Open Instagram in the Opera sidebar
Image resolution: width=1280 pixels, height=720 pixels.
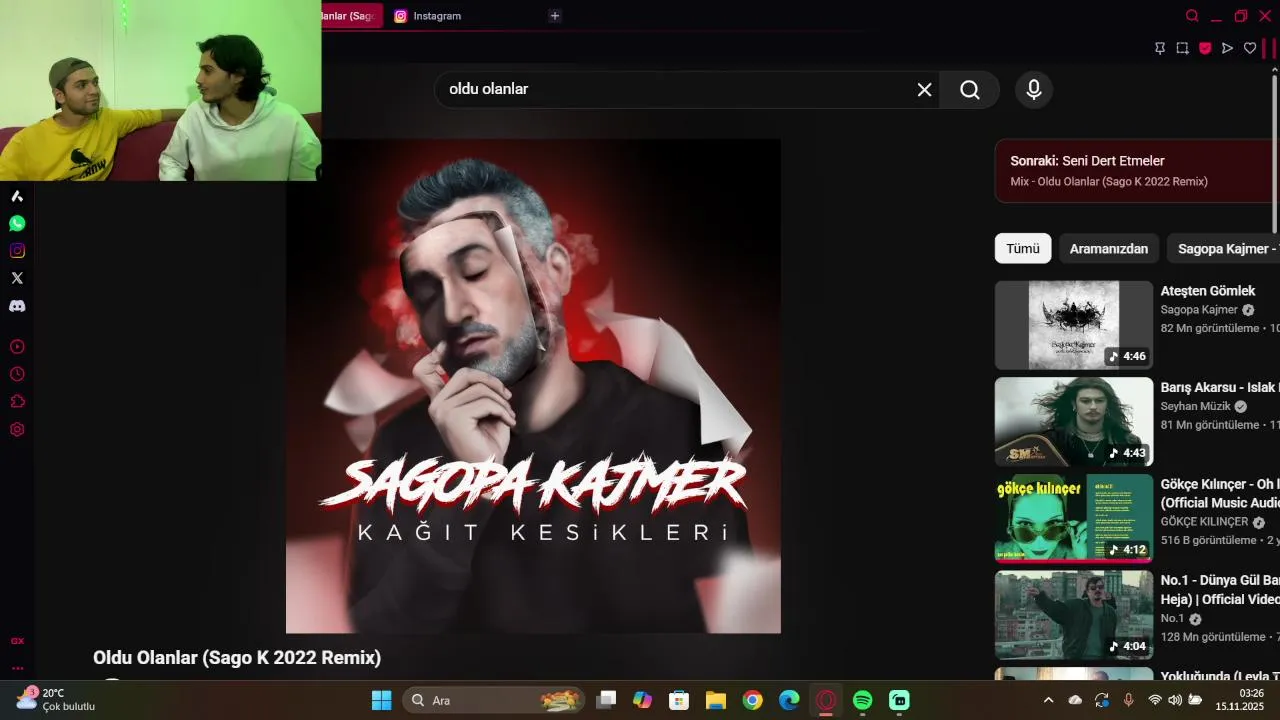(x=17, y=251)
